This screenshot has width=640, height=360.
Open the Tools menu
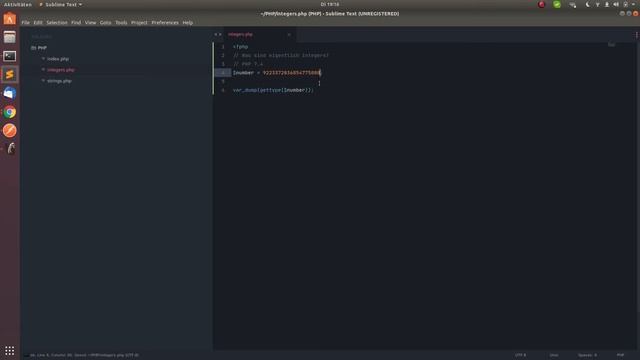[121, 22]
